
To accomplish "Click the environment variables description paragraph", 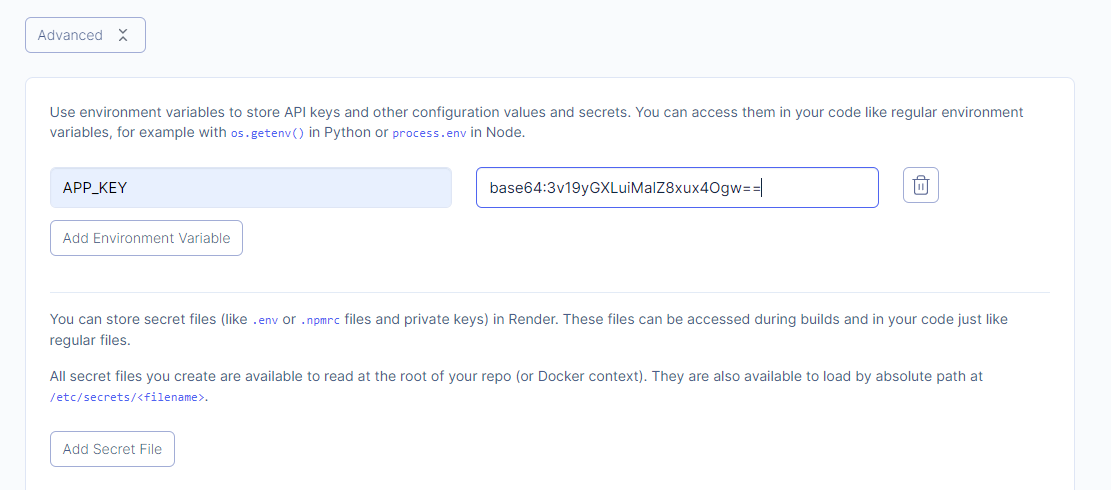I will click(x=536, y=122).
